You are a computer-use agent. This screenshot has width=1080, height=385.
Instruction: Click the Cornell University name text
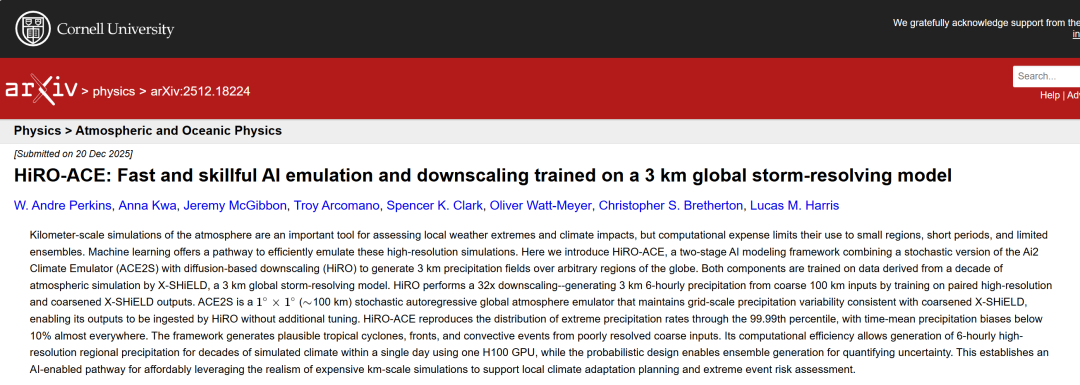coord(115,30)
